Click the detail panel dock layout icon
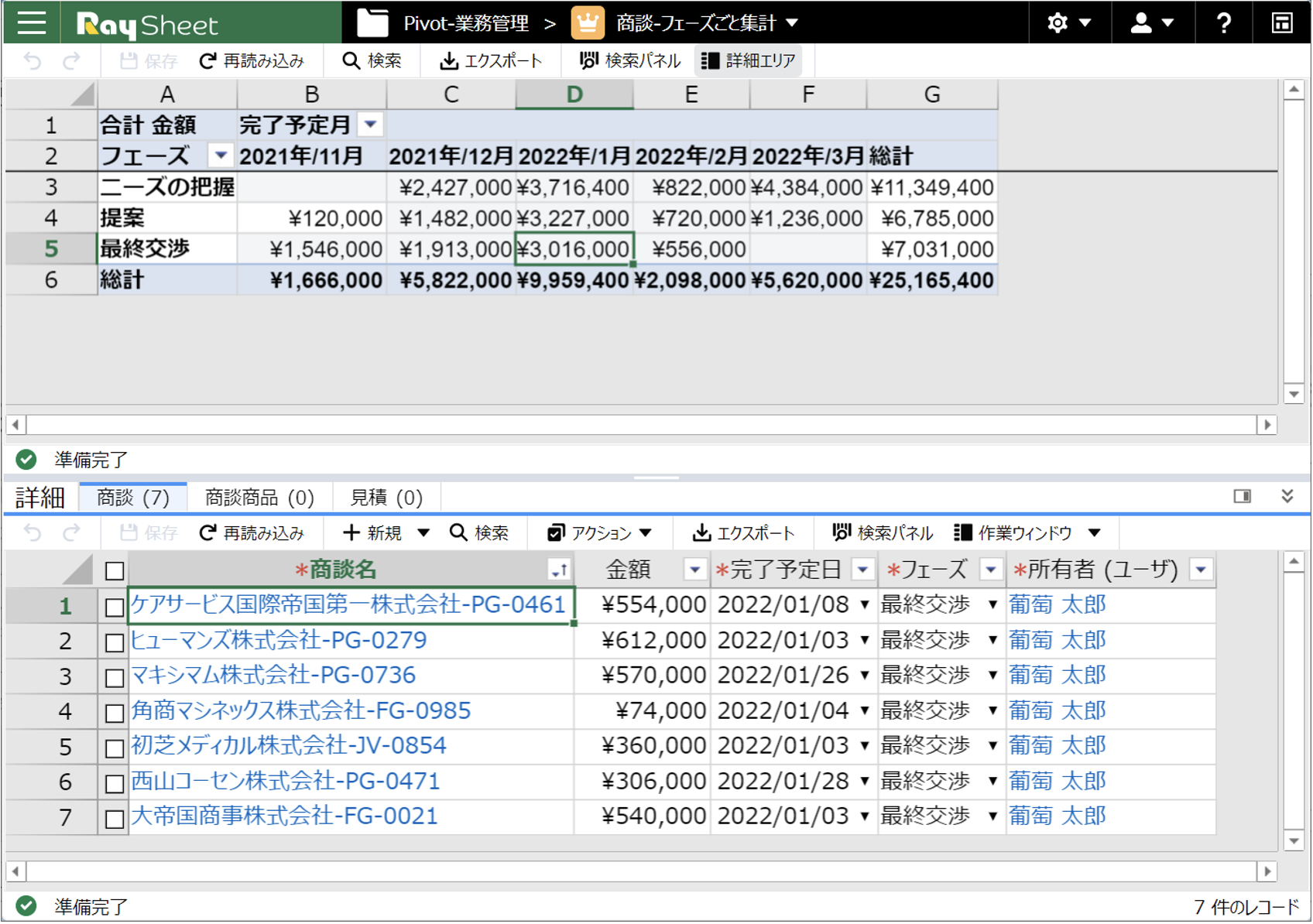The width and height of the screenshot is (1313, 924). click(x=1243, y=496)
